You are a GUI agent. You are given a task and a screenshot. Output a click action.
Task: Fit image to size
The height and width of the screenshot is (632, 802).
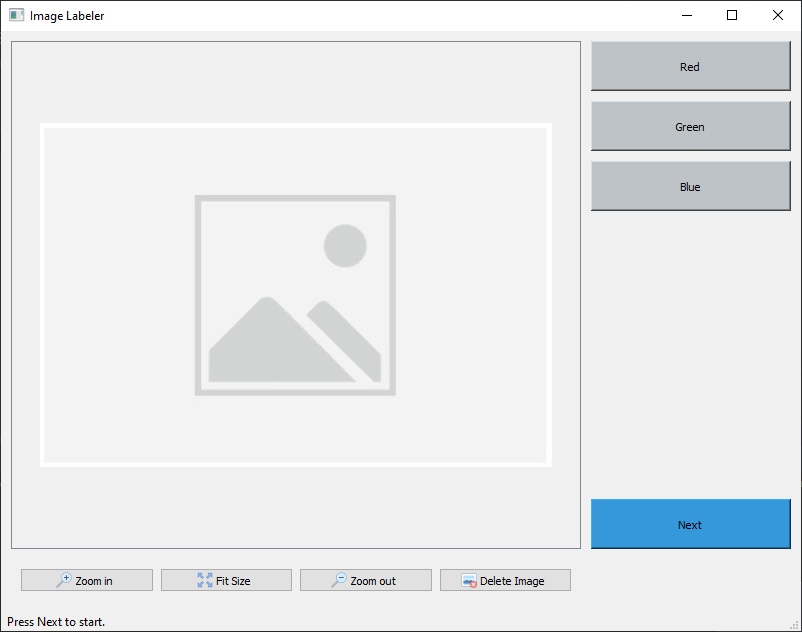227,580
